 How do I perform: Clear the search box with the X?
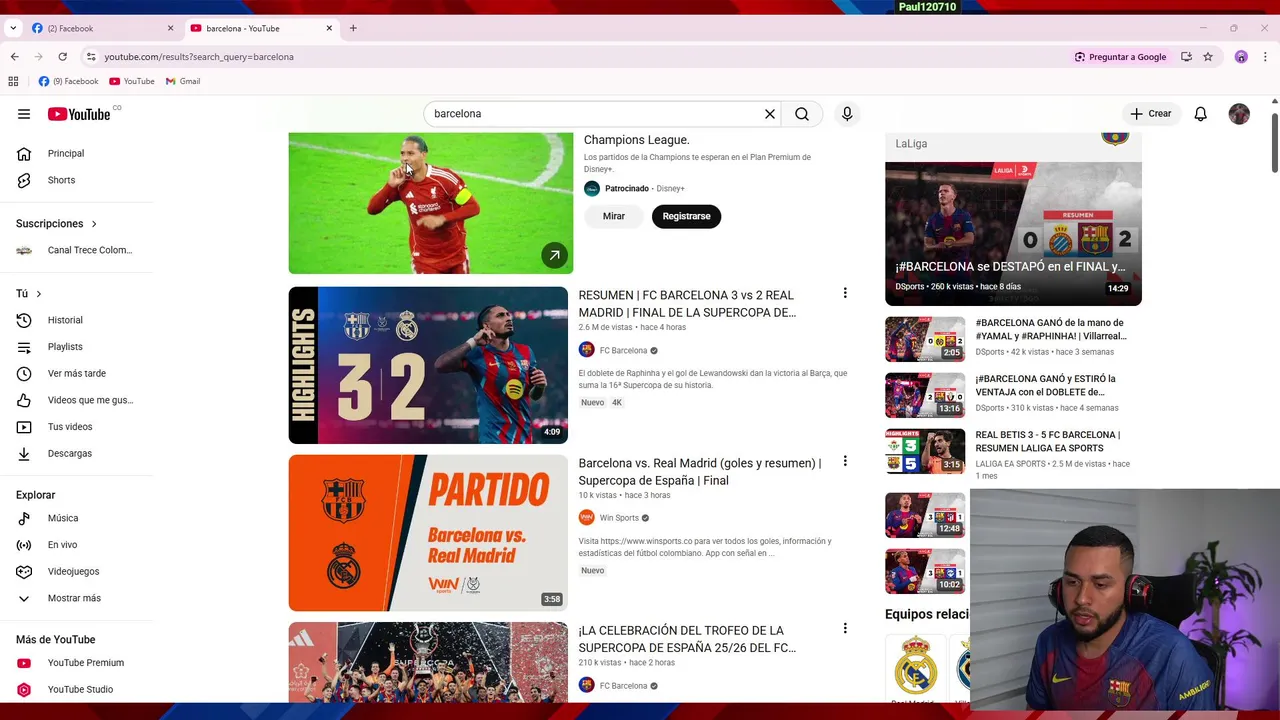click(x=770, y=114)
